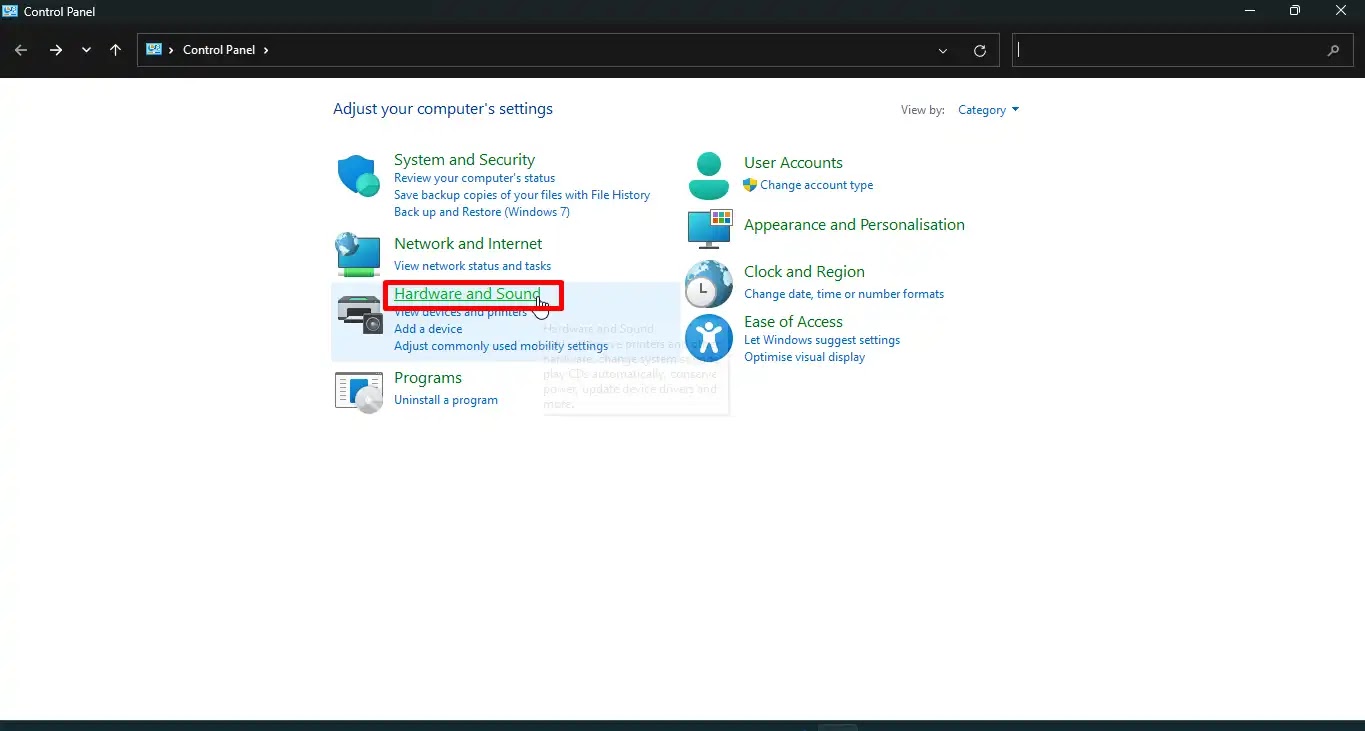Click Change account type link

pos(816,185)
